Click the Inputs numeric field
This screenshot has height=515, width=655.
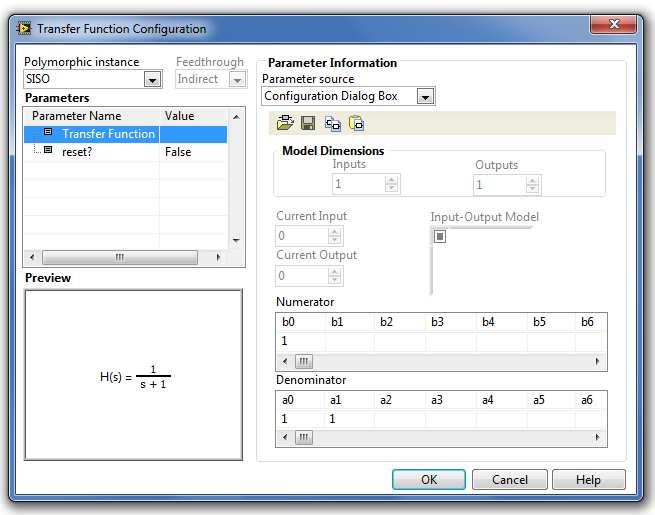(x=358, y=184)
